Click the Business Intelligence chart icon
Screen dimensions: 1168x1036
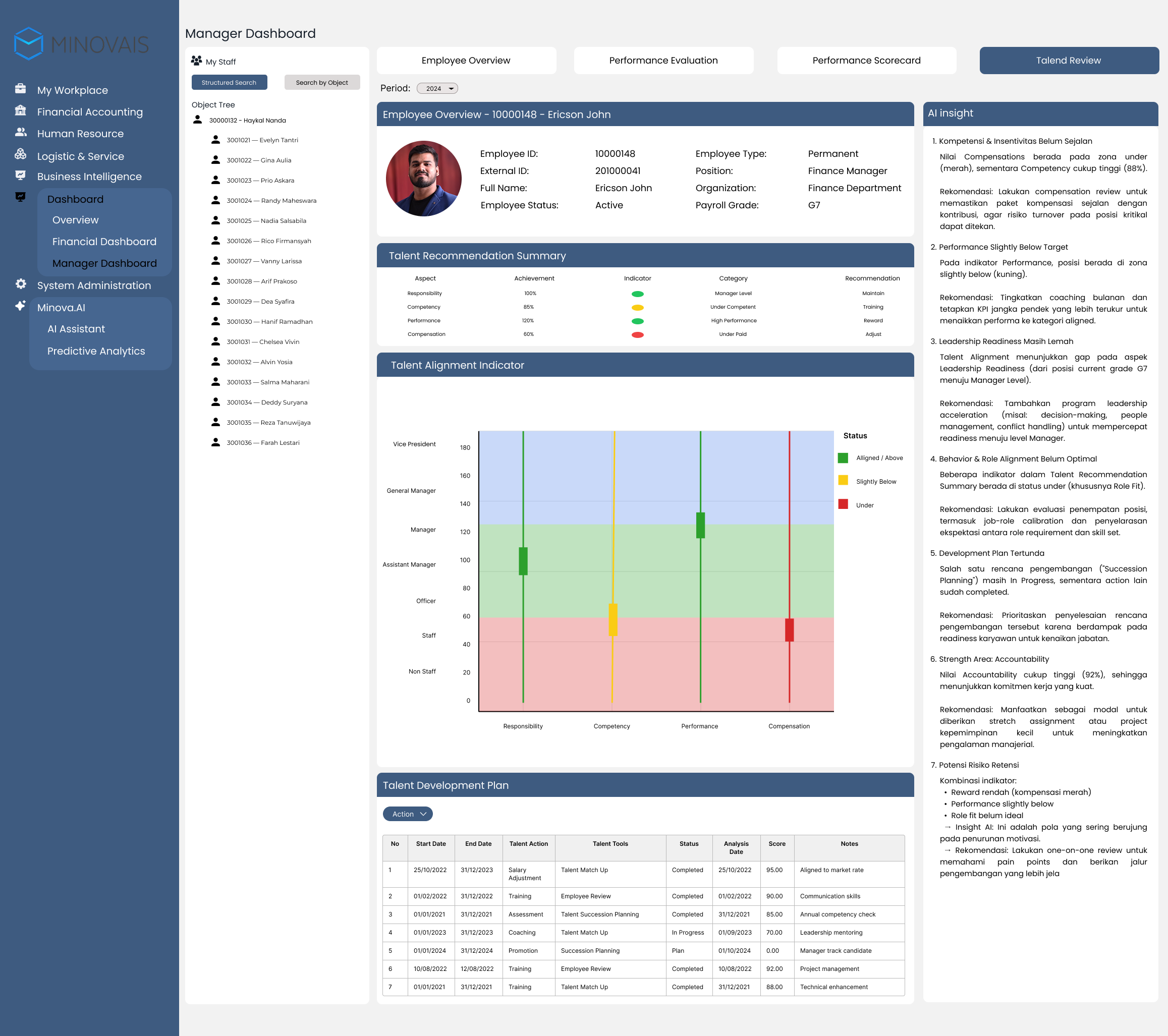point(21,176)
